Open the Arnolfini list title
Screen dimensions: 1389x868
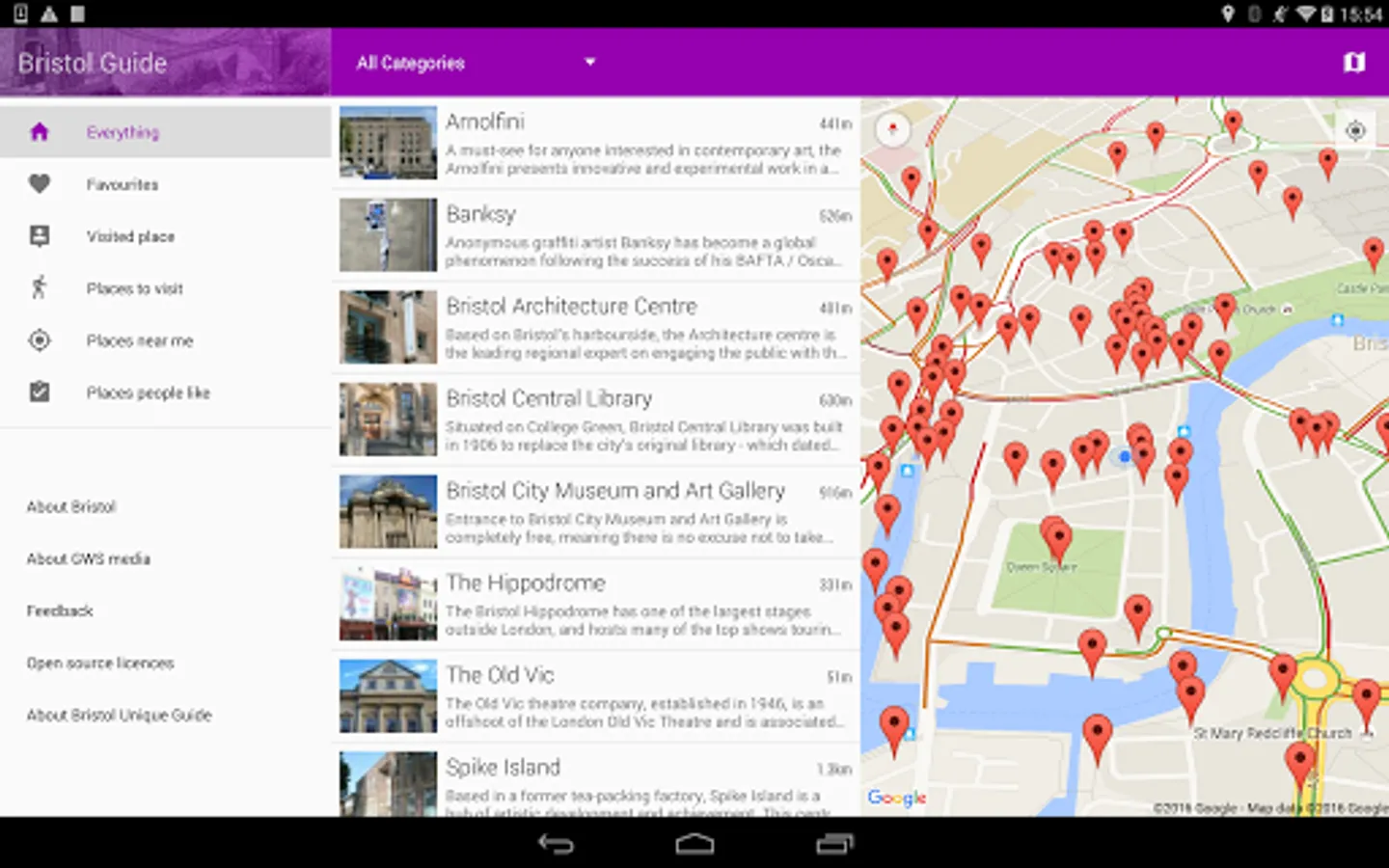pos(485,122)
